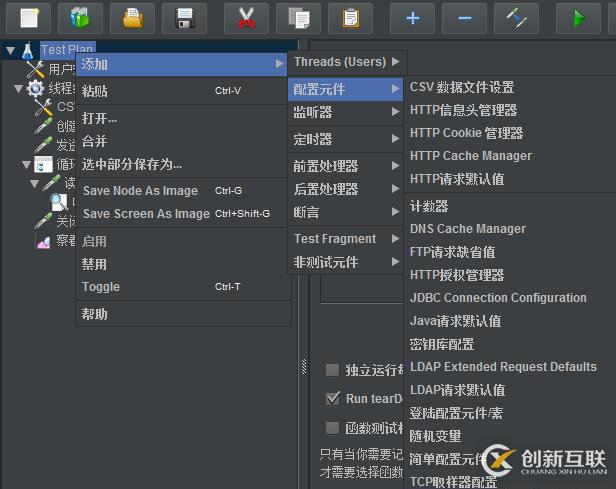The image size is (616, 489).
Task: Open the Templates toolbar icon
Action: pos(80,18)
